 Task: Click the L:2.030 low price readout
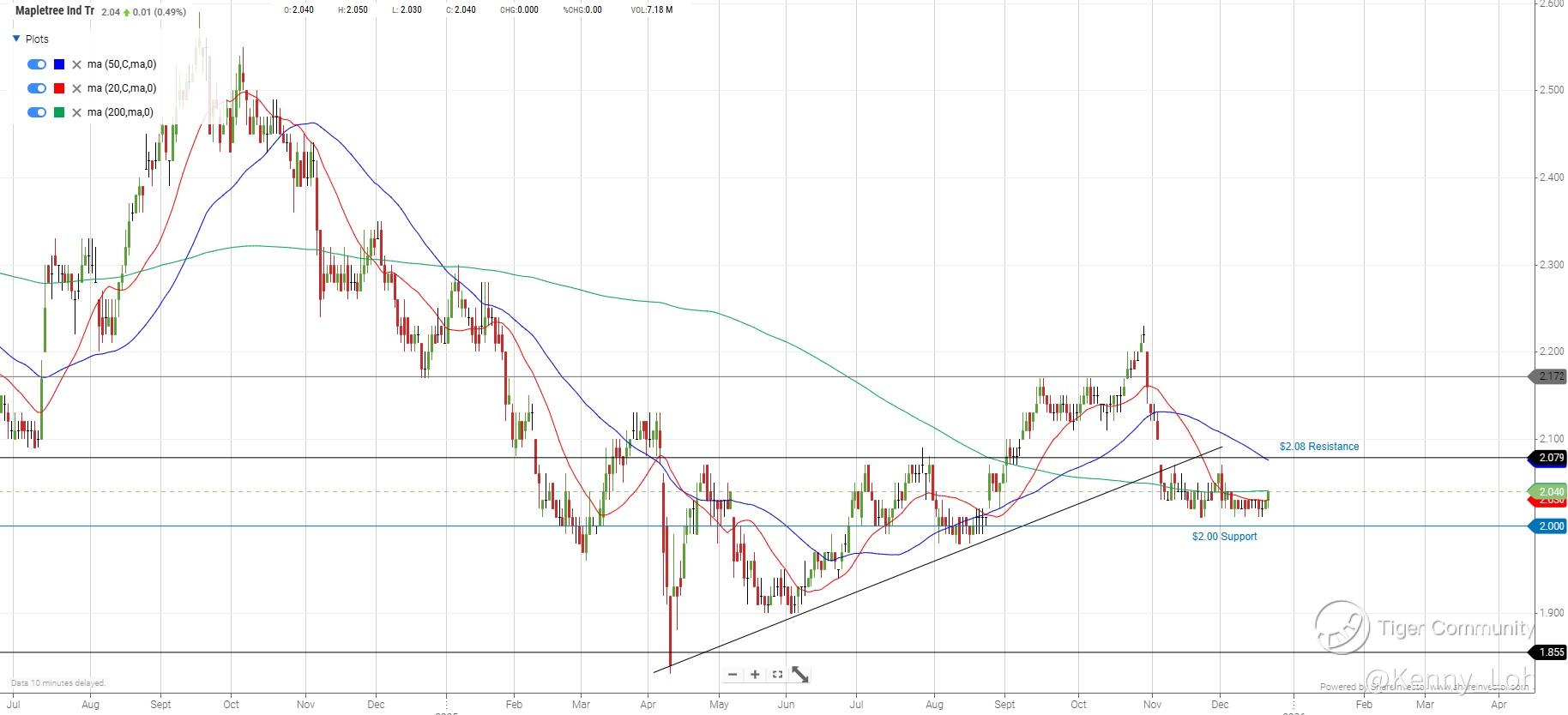407,10
